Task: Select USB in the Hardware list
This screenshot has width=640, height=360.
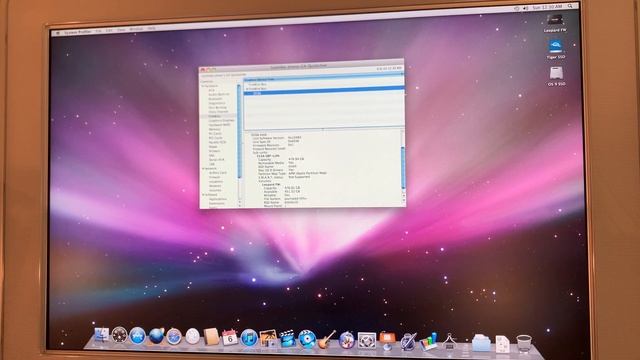Action: point(212,164)
